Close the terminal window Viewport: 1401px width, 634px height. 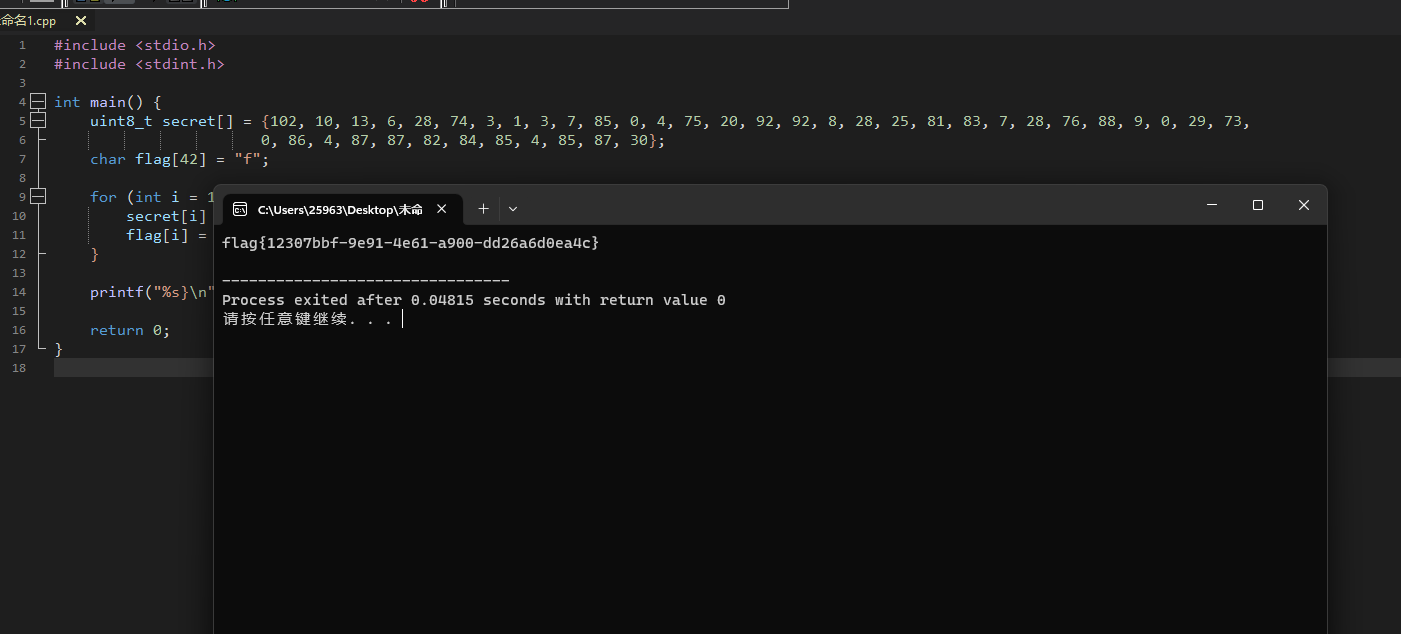pos(1304,205)
